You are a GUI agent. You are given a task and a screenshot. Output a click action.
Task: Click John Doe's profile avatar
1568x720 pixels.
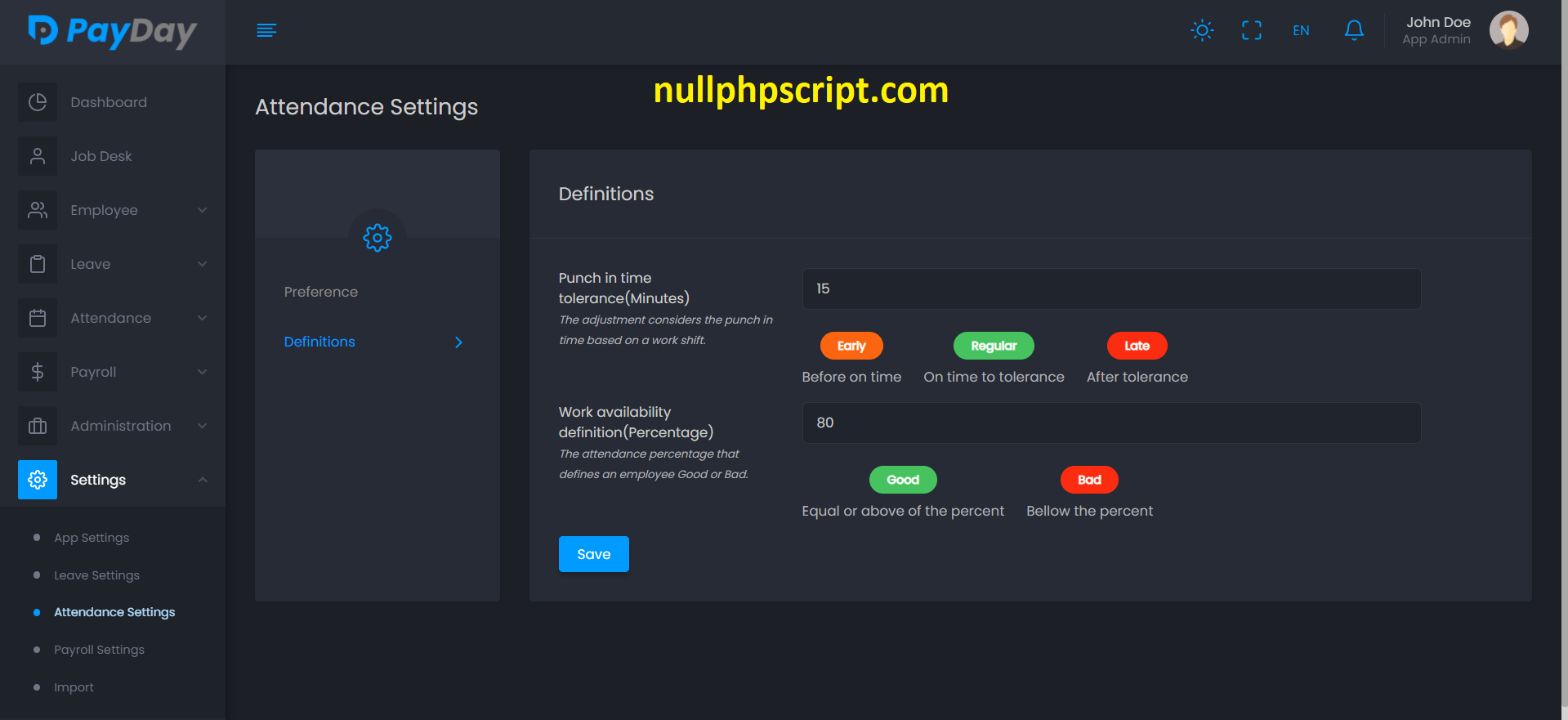(1508, 30)
